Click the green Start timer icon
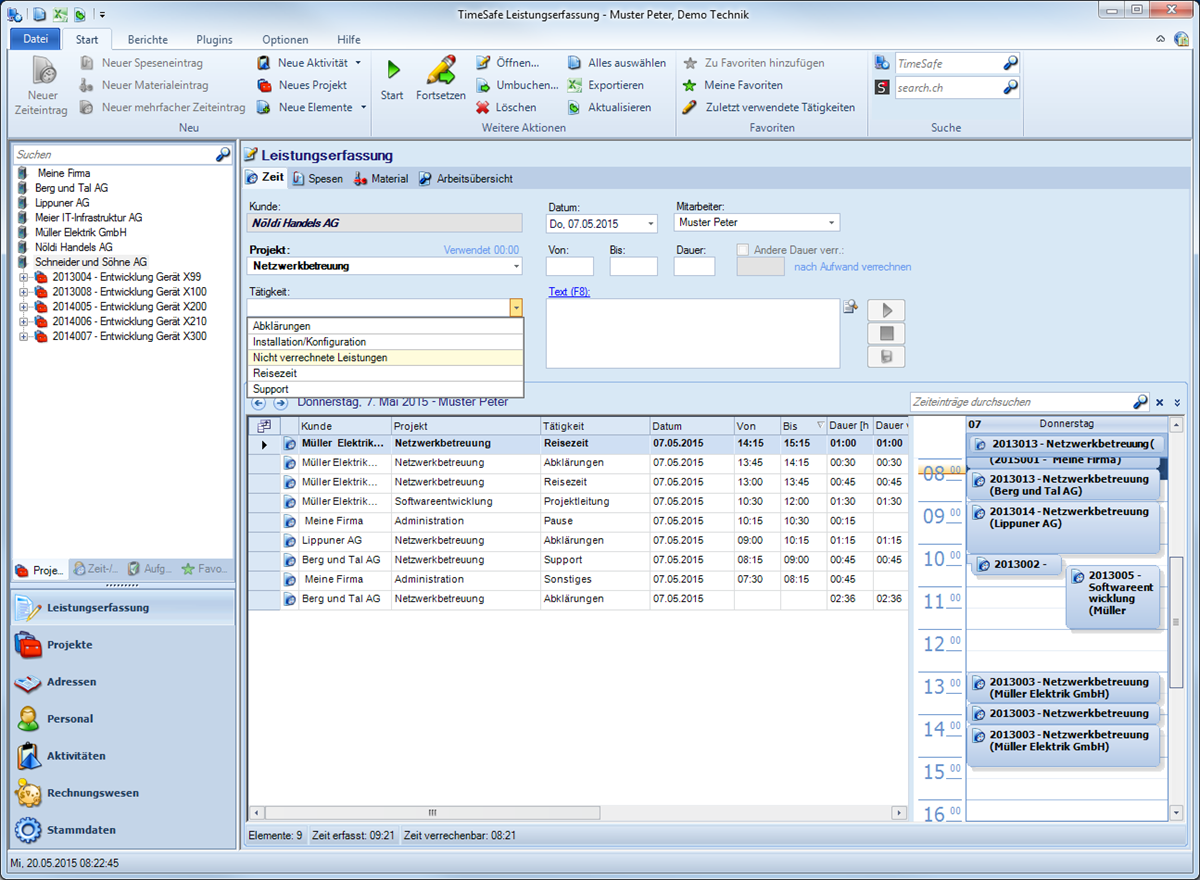Viewport: 1200px width, 880px height. tap(393, 70)
